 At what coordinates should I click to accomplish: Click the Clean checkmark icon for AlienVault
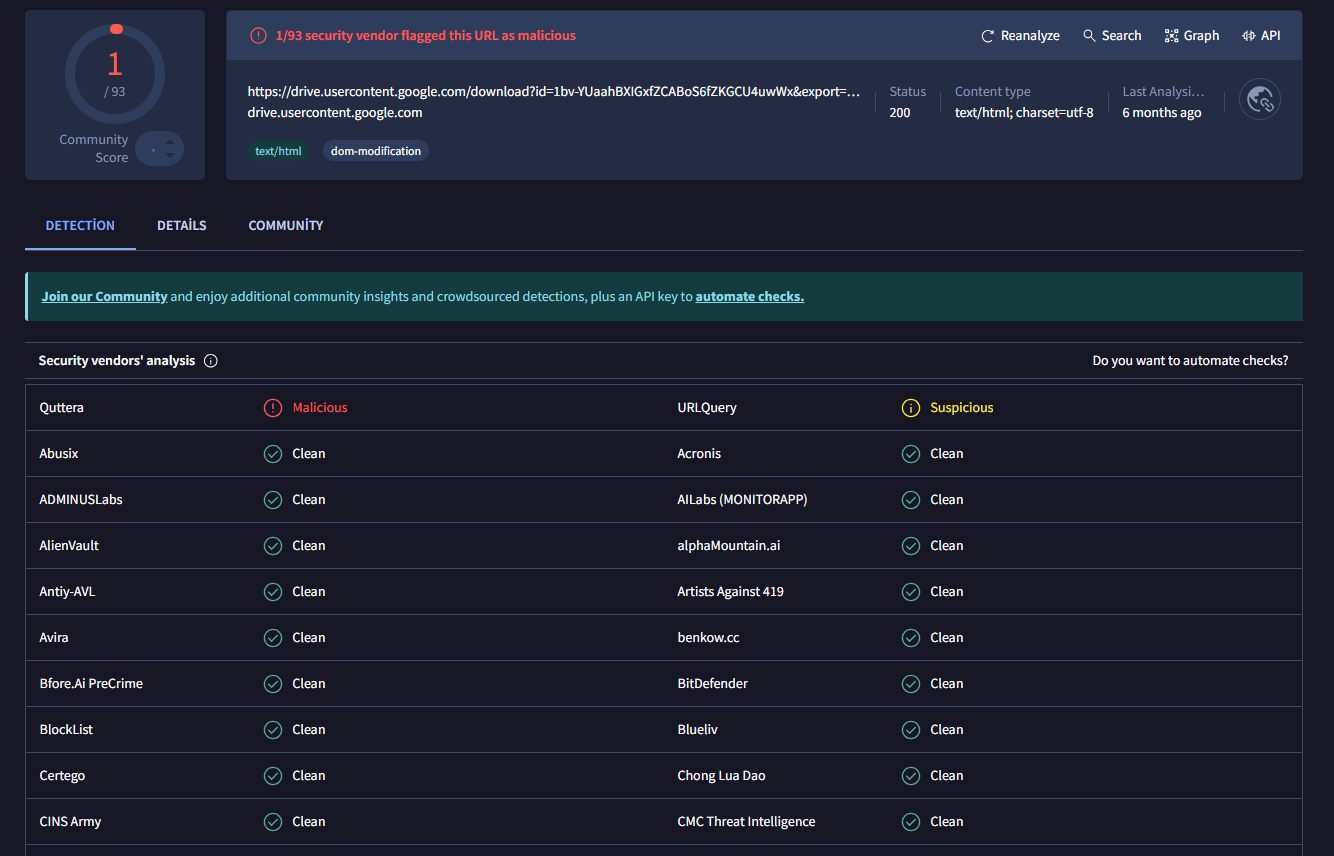pyautogui.click(x=273, y=546)
